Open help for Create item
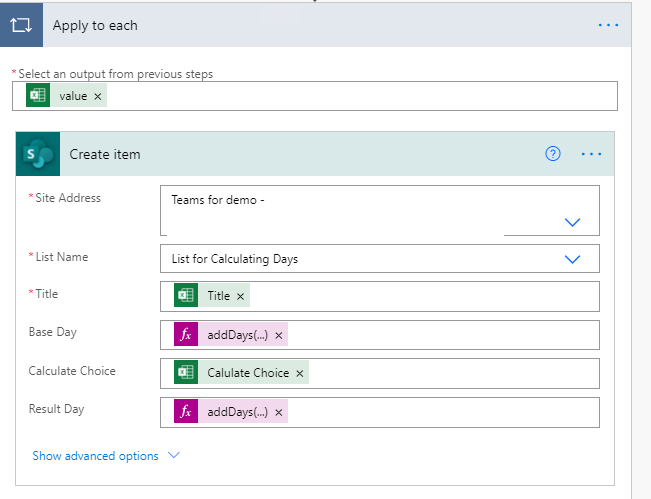Screen dimensions: 651x499 pyautogui.click(x=553, y=154)
